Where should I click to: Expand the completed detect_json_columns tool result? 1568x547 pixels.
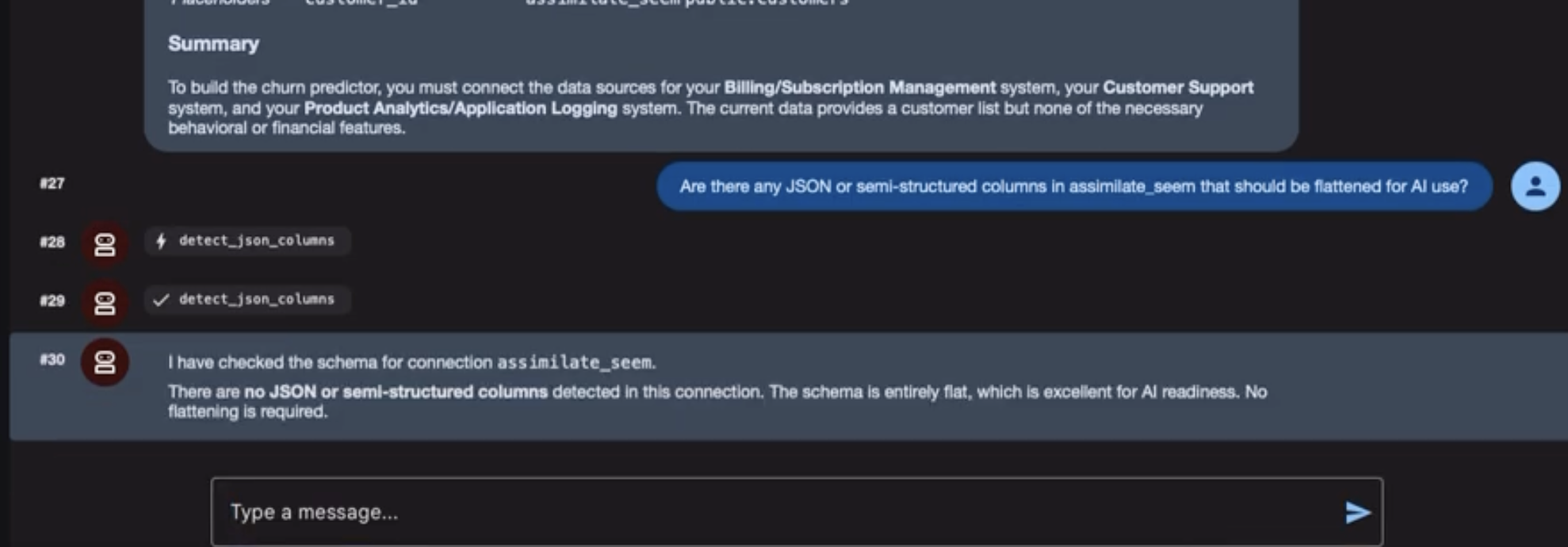247,300
